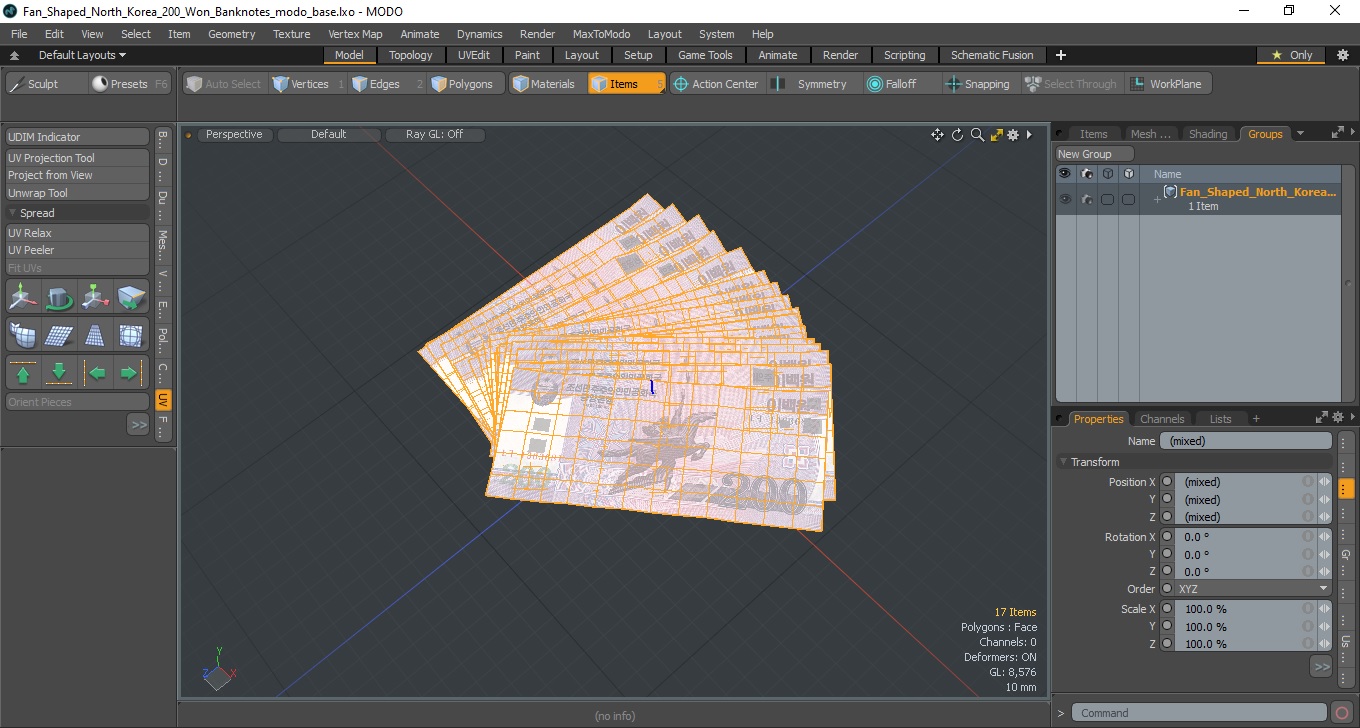Open the rotation Order XYZ dropdown
This screenshot has height=728, width=1360.
(1253, 589)
